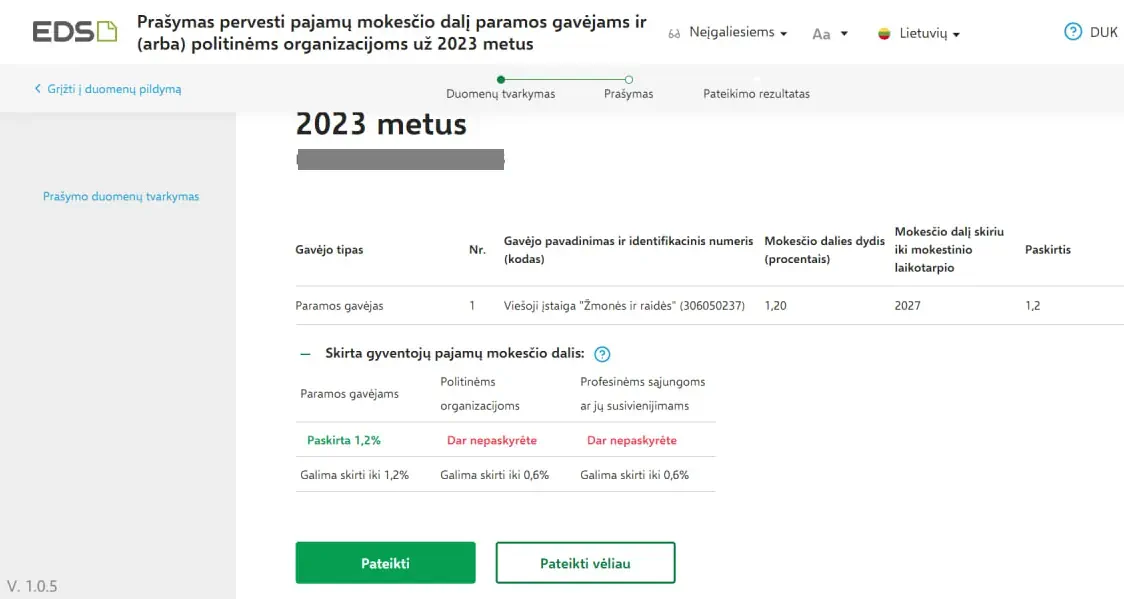The image size is (1124, 599).
Task: Open Prašymo duomenų tvarkymas sidebar link
Action: pos(121,196)
